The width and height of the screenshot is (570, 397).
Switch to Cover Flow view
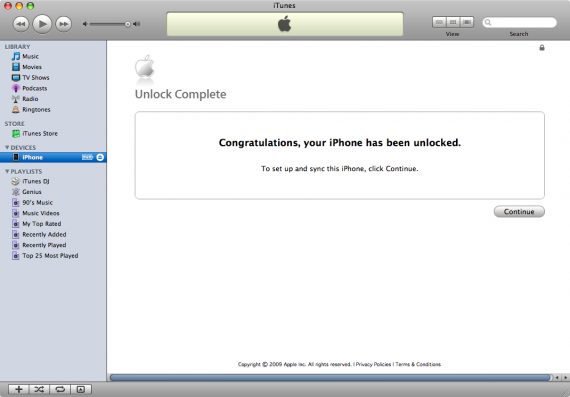click(x=467, y=22)
